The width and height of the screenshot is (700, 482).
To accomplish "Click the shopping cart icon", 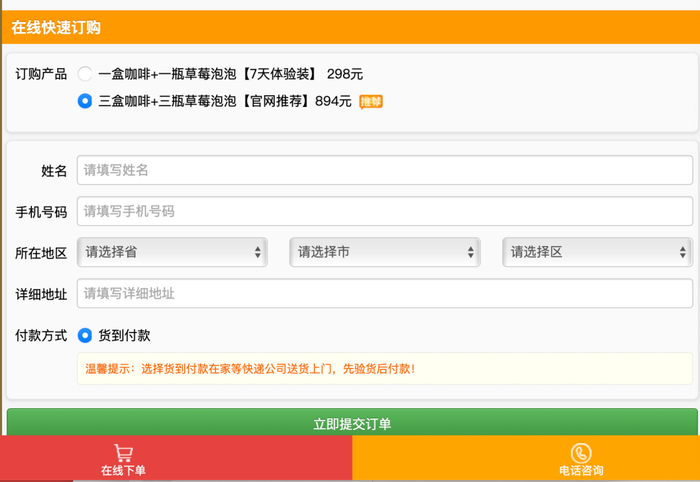I will point(123,453).
